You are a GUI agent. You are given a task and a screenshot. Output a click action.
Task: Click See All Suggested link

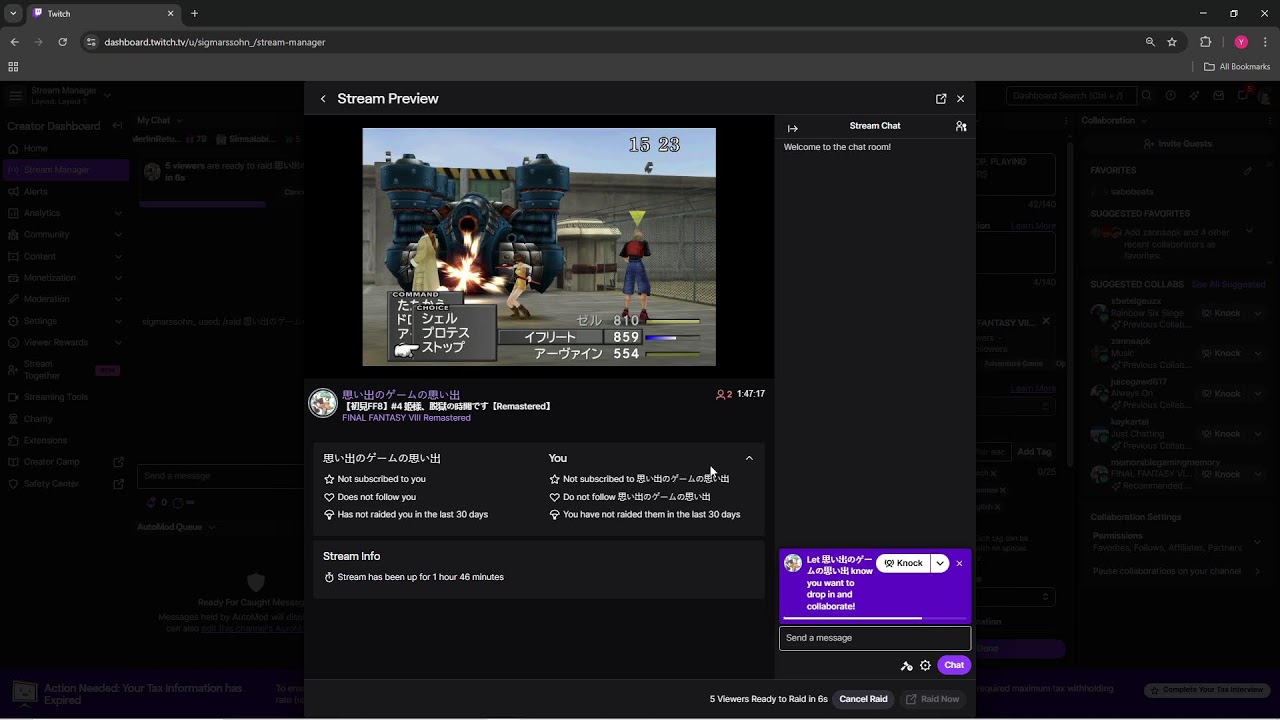coord(1228,285)
